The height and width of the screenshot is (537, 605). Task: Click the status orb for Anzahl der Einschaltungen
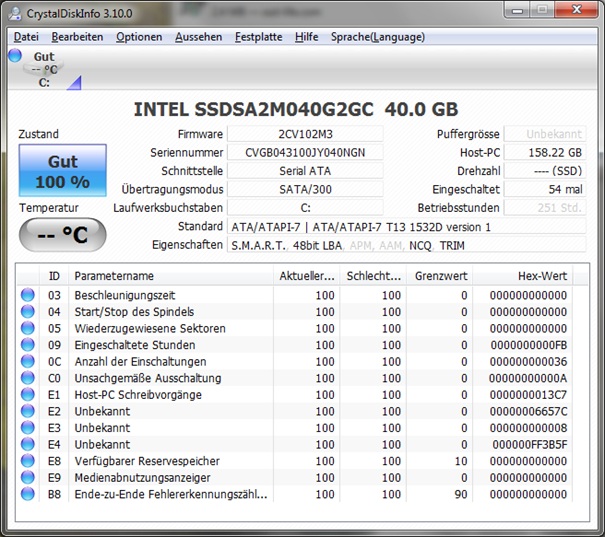tap(28, 361)
